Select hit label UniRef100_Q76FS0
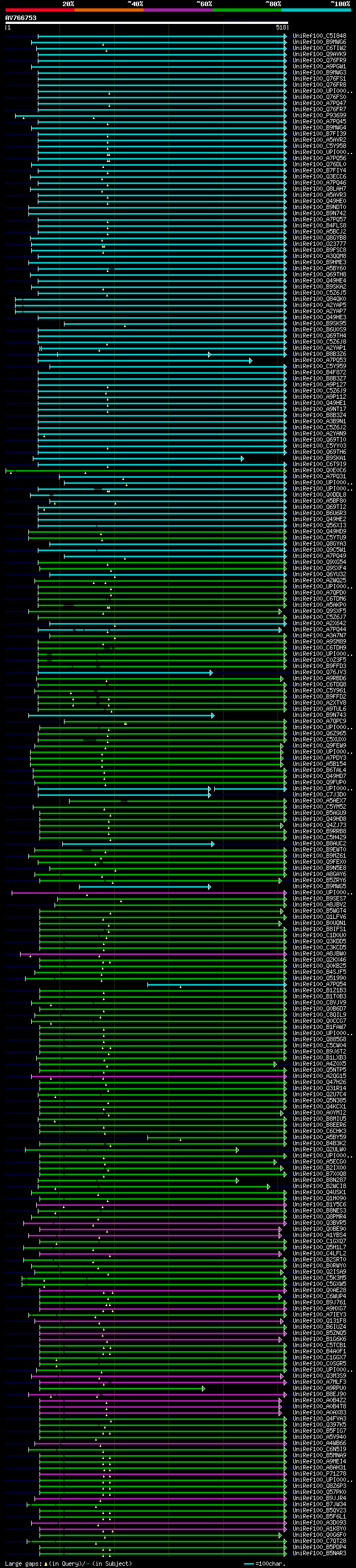356x1568 pixels. click(319, 97)
